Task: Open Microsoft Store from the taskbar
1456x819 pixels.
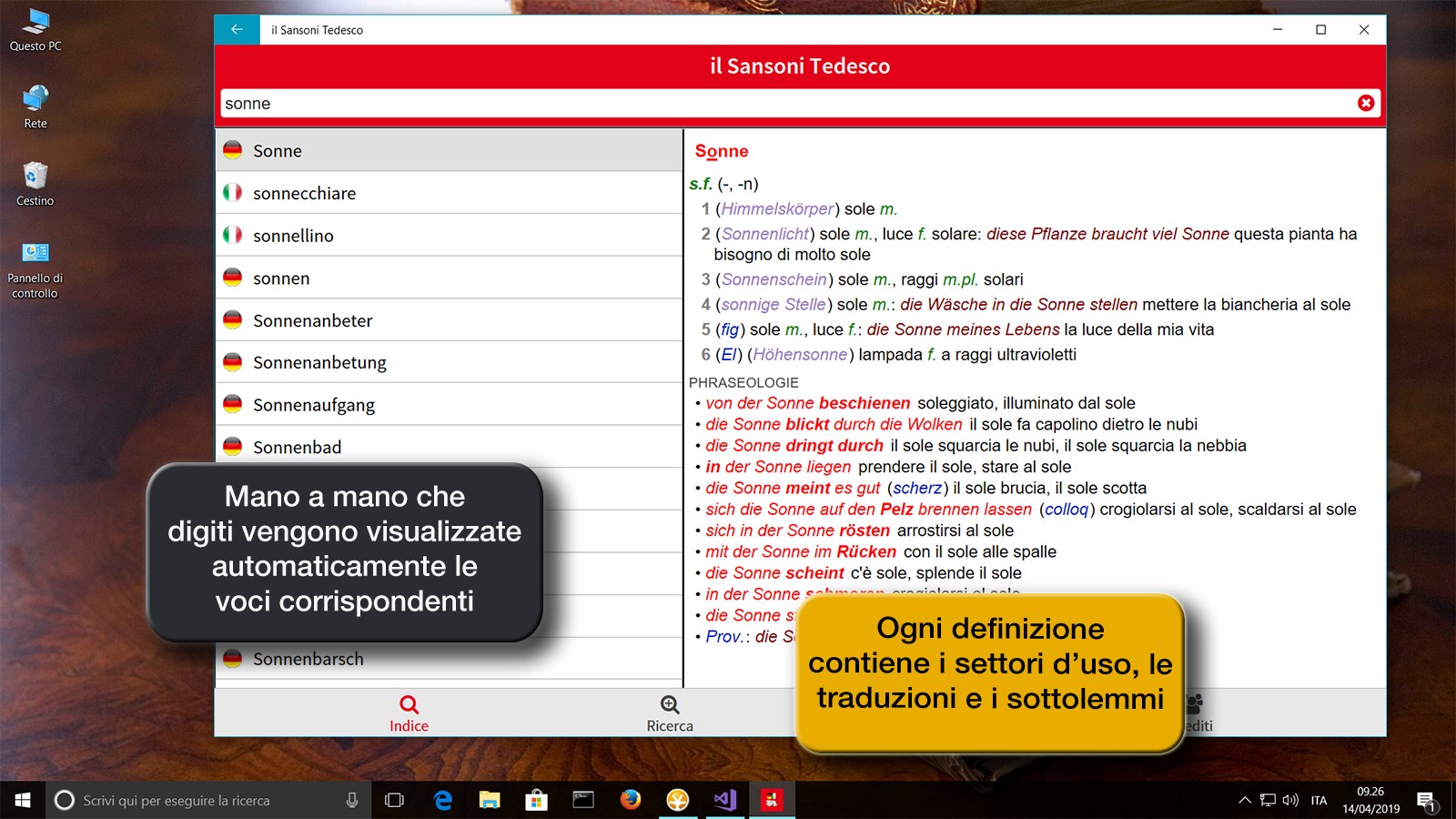Action: (x=536, y=800)
